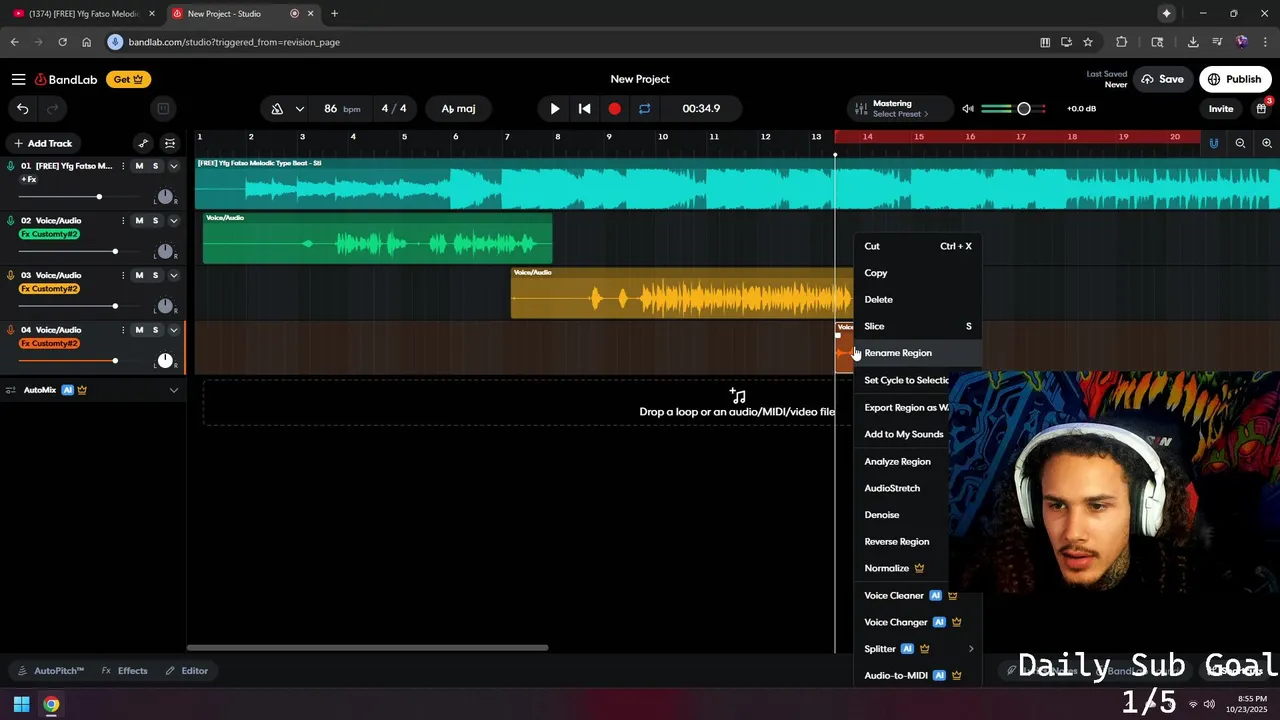Open the BandLab hamburger menu
1280x720 pixels.
pos(18,79)
